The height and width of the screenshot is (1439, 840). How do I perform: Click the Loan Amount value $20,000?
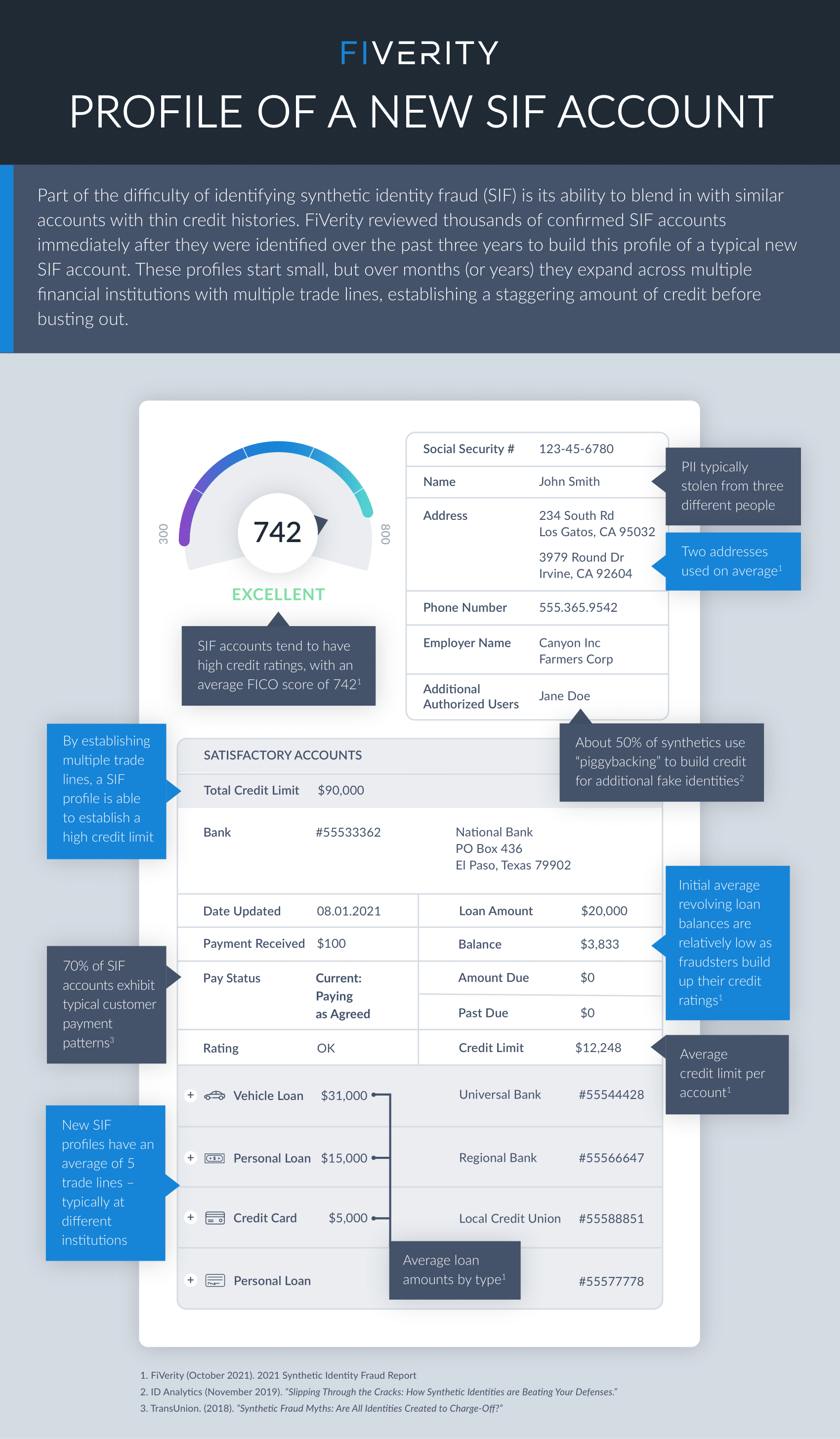coord(604,911)
